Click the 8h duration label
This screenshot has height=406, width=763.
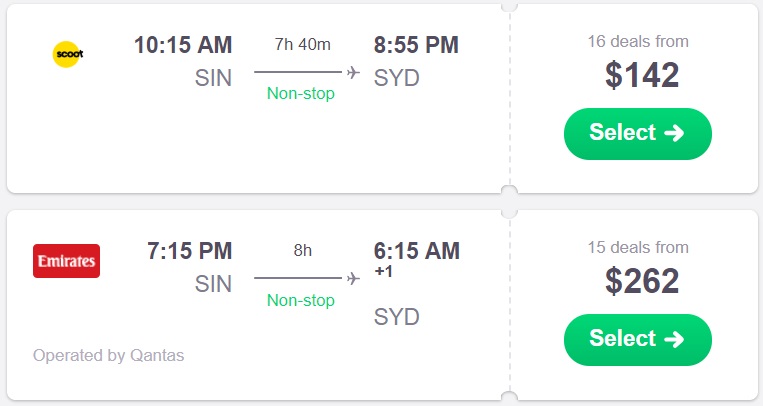[302, 250]
